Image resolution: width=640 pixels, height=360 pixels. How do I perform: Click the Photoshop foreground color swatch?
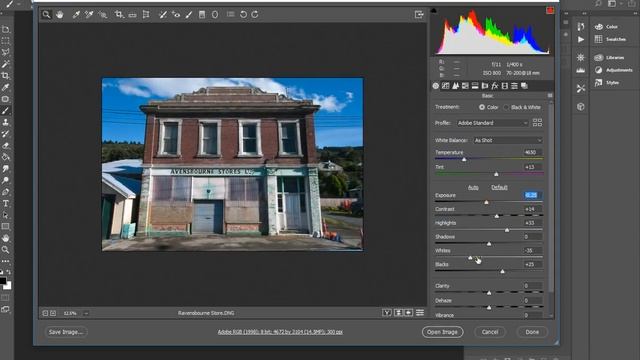pos(3,281)
